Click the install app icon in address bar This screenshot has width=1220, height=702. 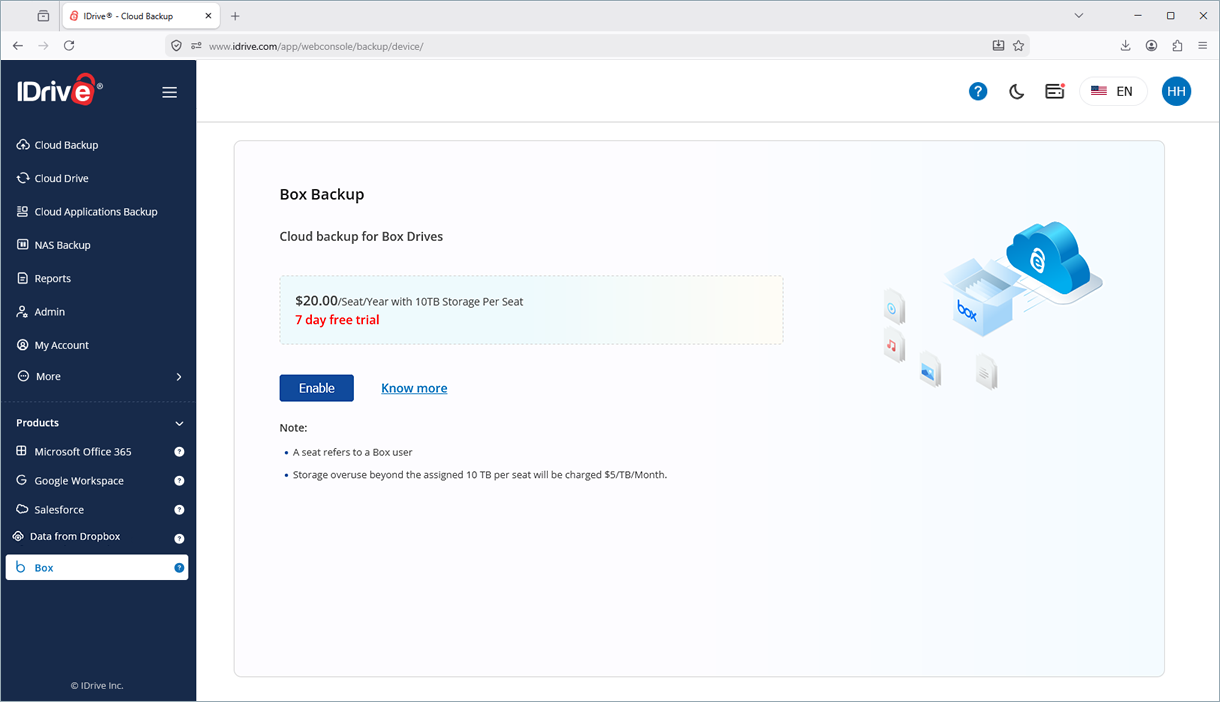click(998, 46)
